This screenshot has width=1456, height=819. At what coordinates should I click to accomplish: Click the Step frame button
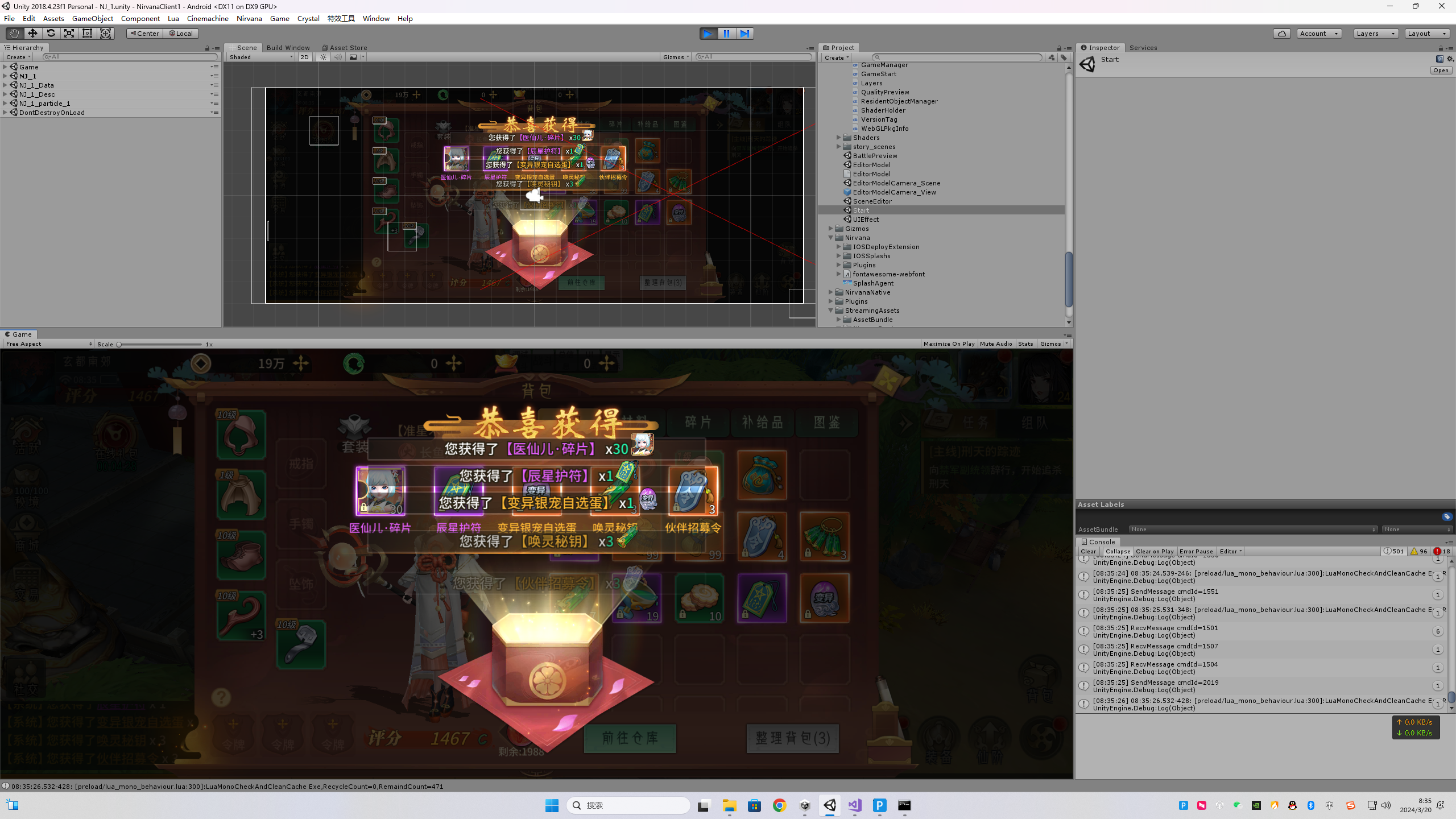pos(744,34)
